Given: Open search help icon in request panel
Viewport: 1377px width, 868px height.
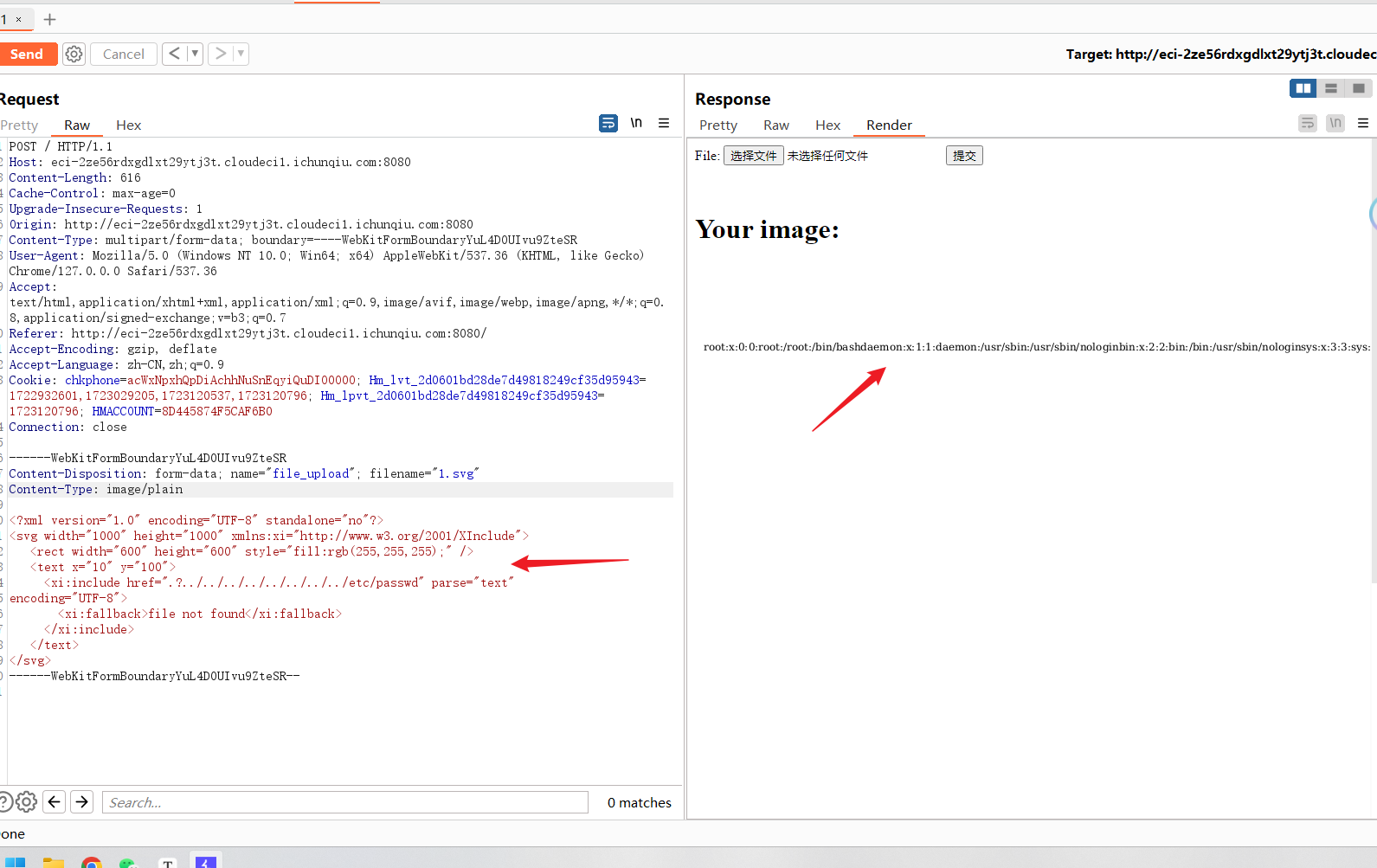Looking at the screenshot, I should [4, 802].
